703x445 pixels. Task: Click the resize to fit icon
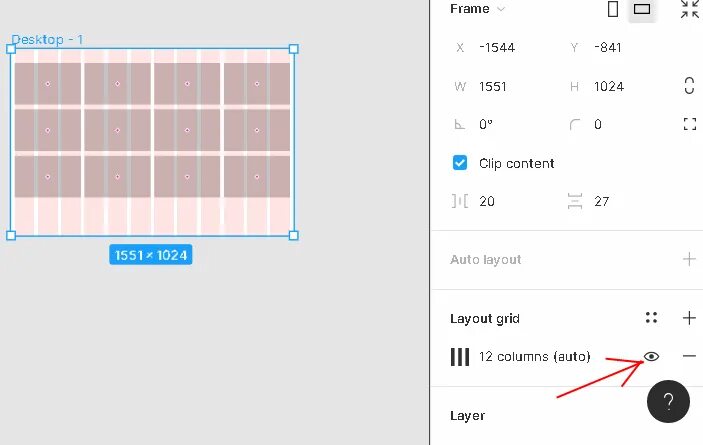point(690,9)
